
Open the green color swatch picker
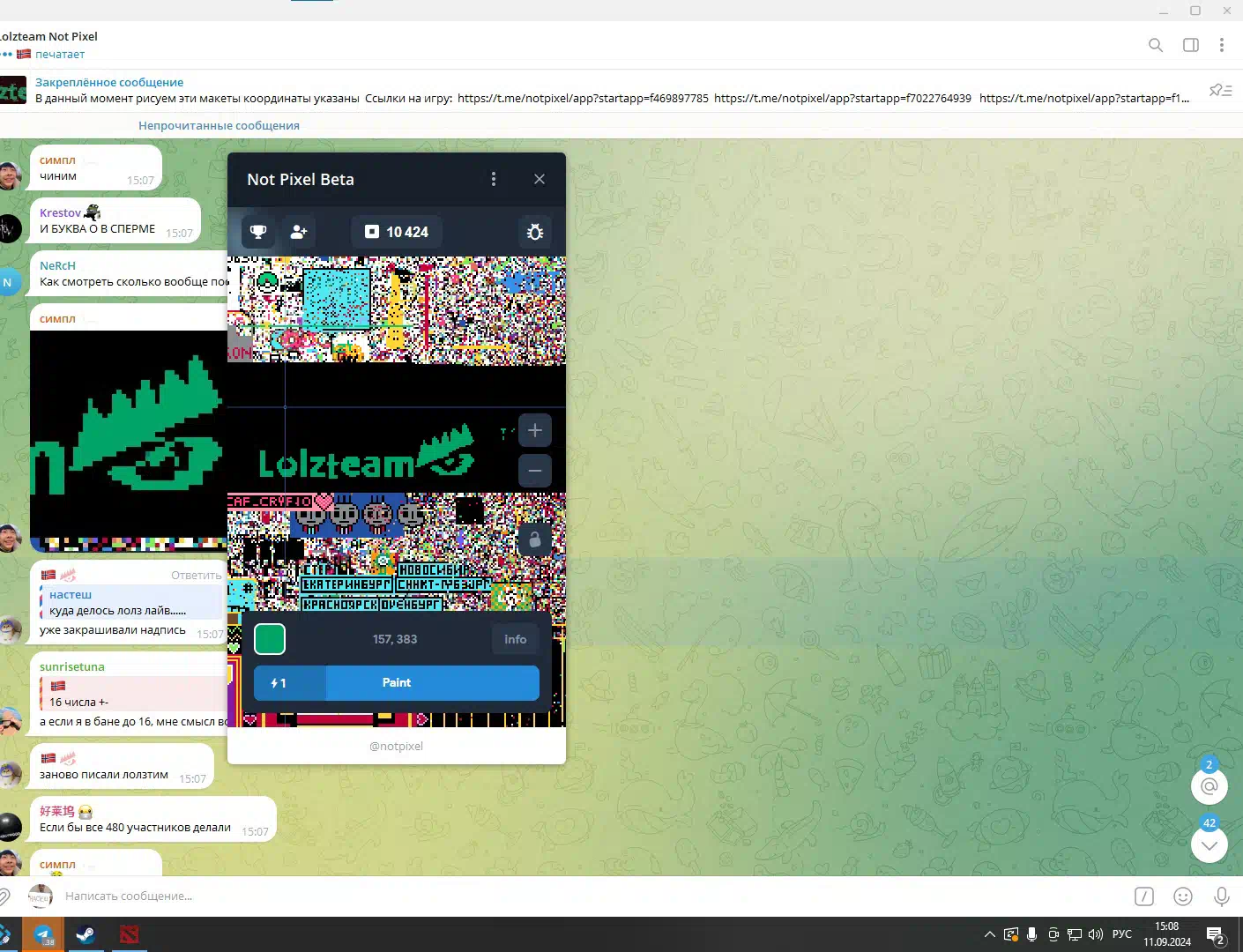click(x=270, y=639)
